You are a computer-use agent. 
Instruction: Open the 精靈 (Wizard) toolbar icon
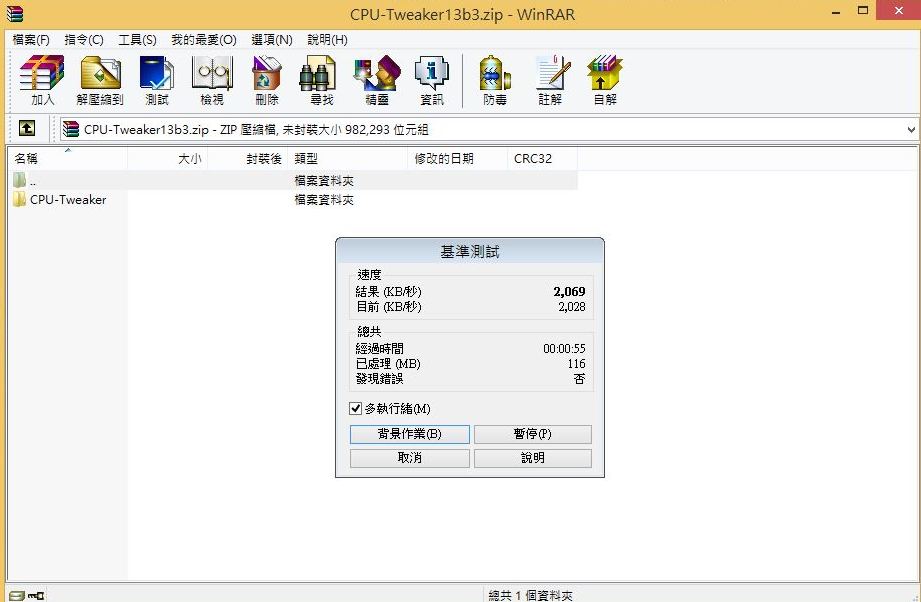point(377,80)
